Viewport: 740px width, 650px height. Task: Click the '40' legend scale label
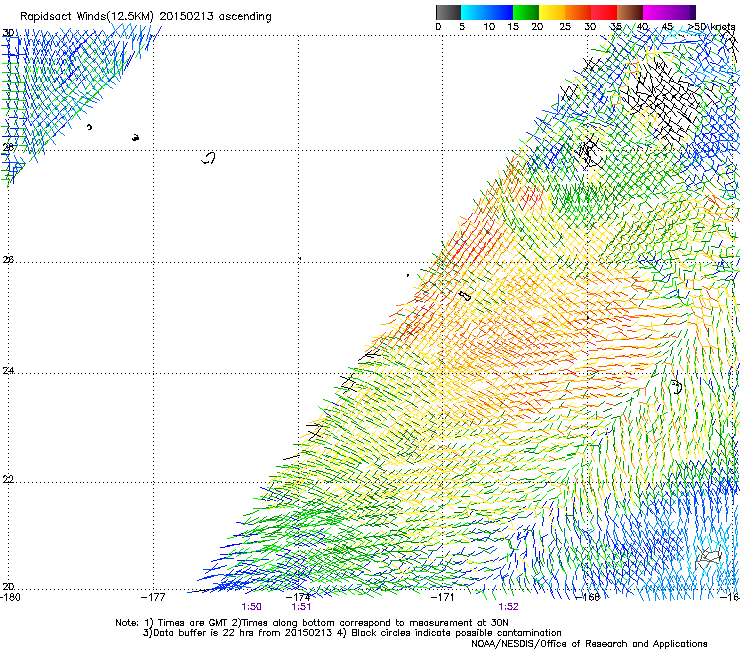[x=642, y=27]
